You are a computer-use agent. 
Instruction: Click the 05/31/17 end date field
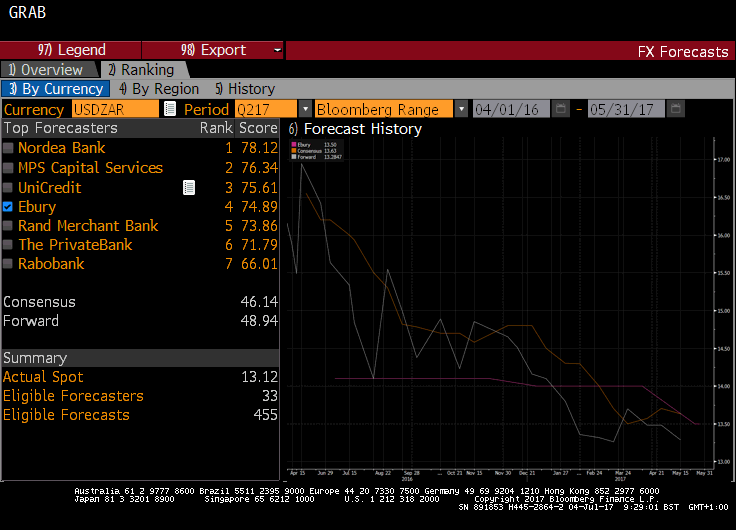(626, 109)
